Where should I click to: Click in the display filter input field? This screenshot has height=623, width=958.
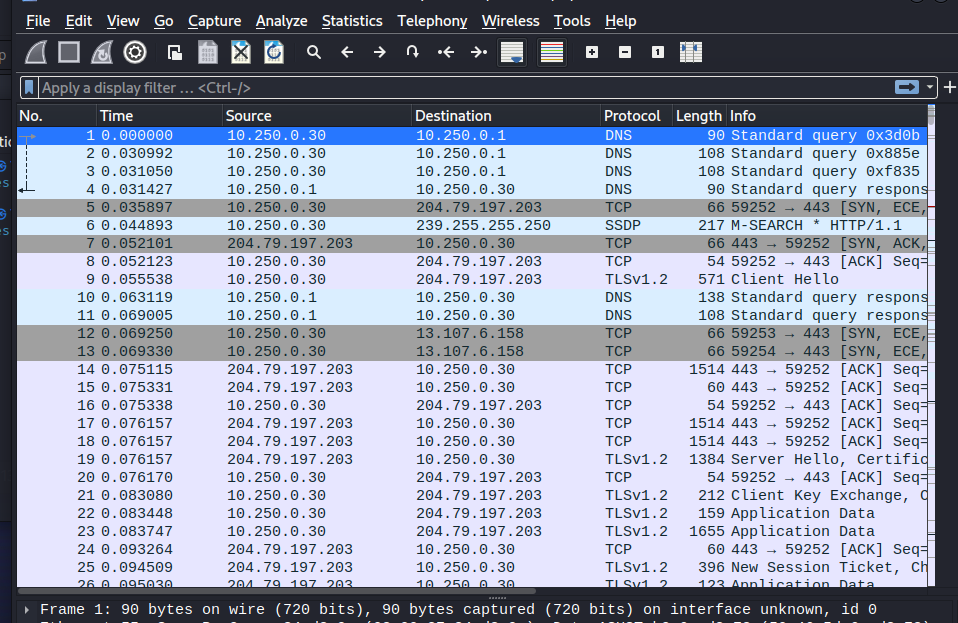tap(450, 88)
